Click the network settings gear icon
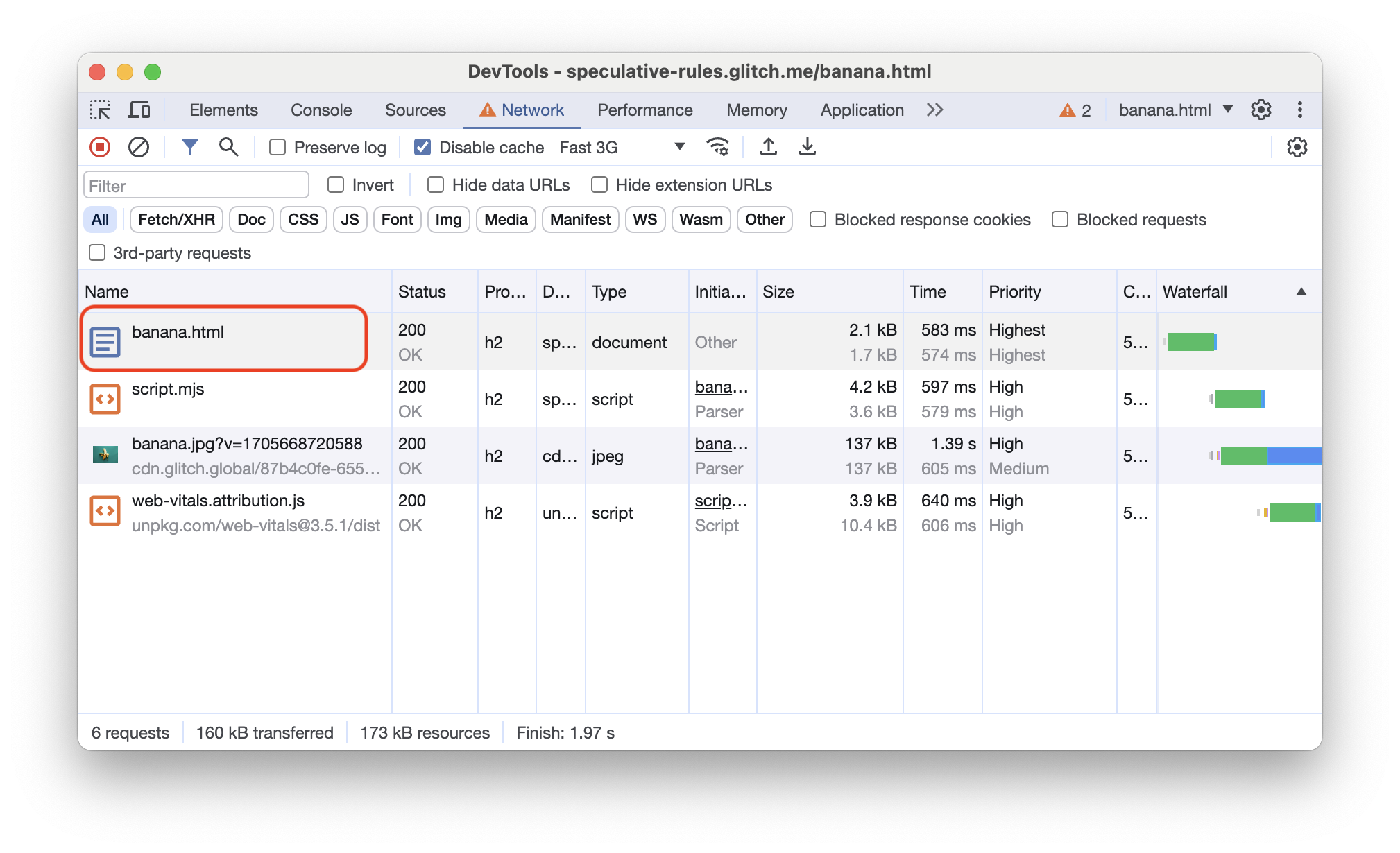 tap(1297, 147)
